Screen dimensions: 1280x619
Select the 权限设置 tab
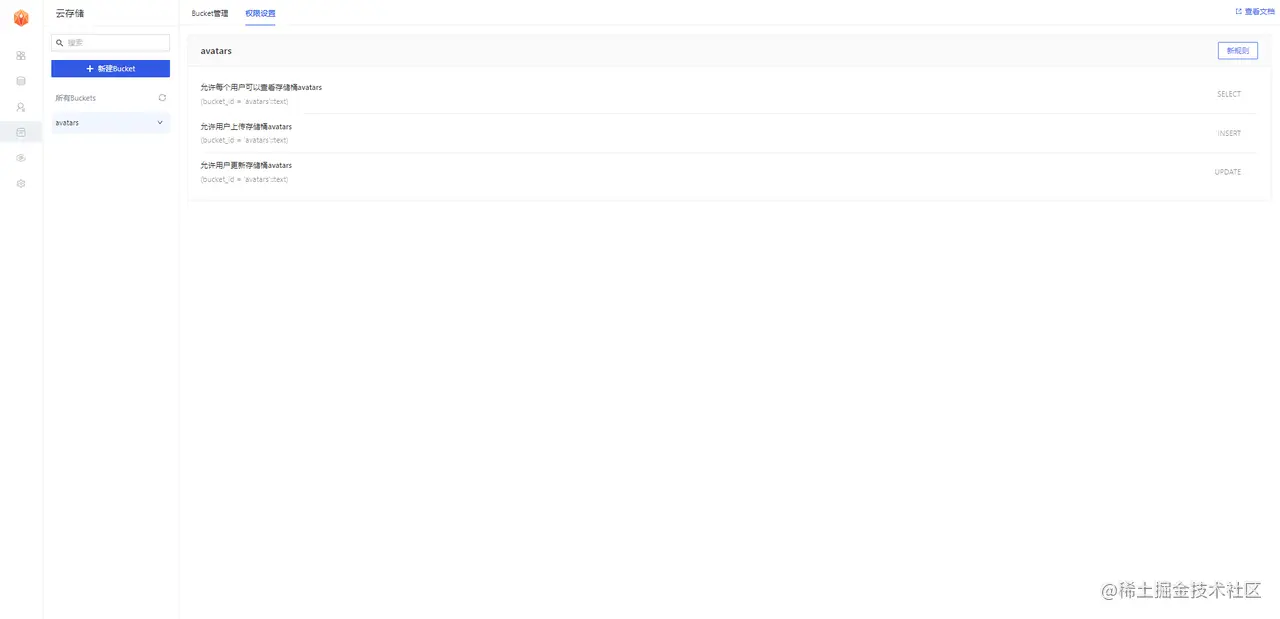[260, 14]
